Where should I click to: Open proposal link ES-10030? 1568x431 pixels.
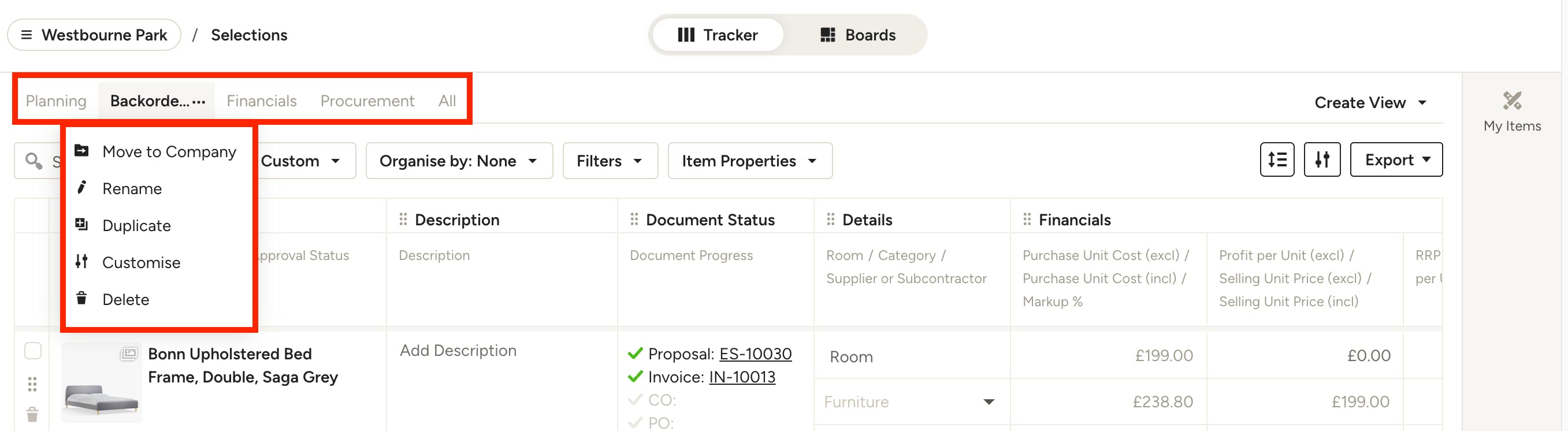point(755,354)
